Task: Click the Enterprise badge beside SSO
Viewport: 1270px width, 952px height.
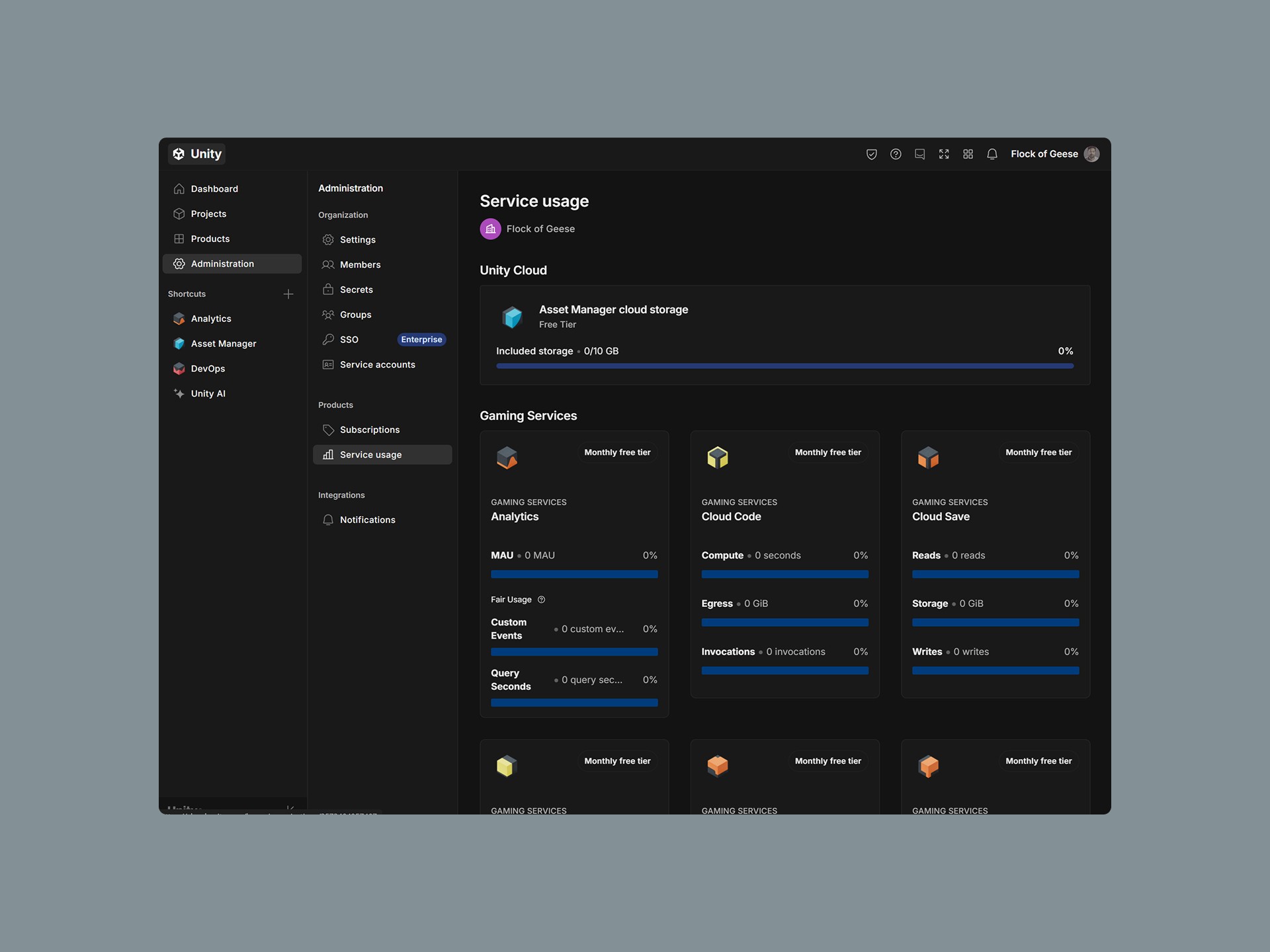Action: (421, 340)
